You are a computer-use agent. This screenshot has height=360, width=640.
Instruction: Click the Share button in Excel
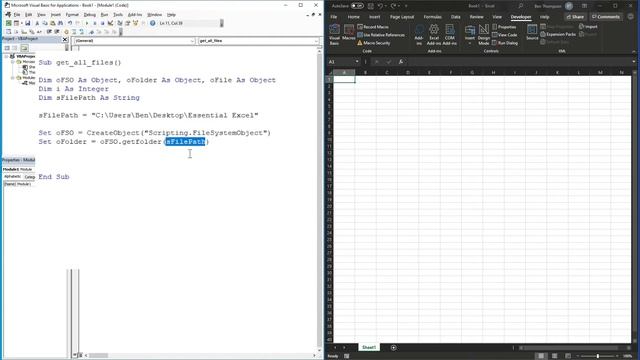pos(575,17)
